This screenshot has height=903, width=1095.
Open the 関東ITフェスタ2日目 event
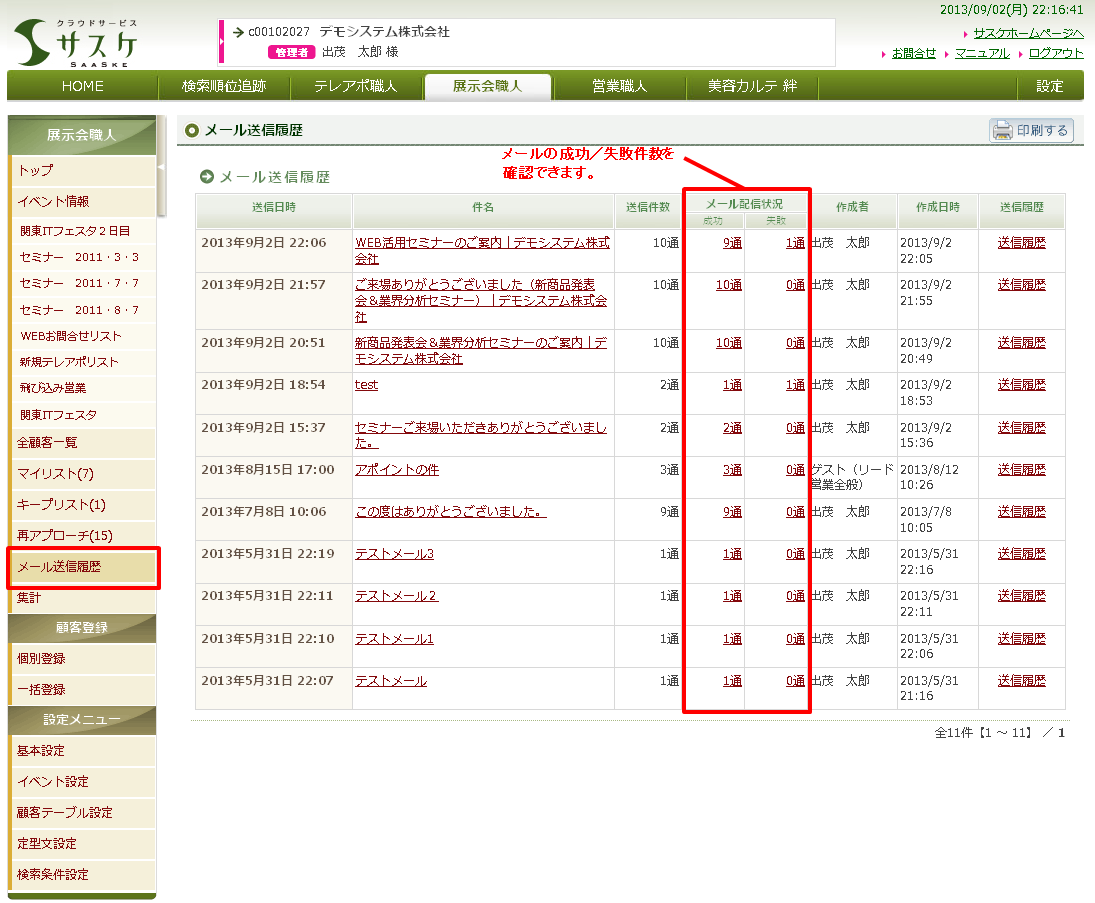tap(75, 231)
